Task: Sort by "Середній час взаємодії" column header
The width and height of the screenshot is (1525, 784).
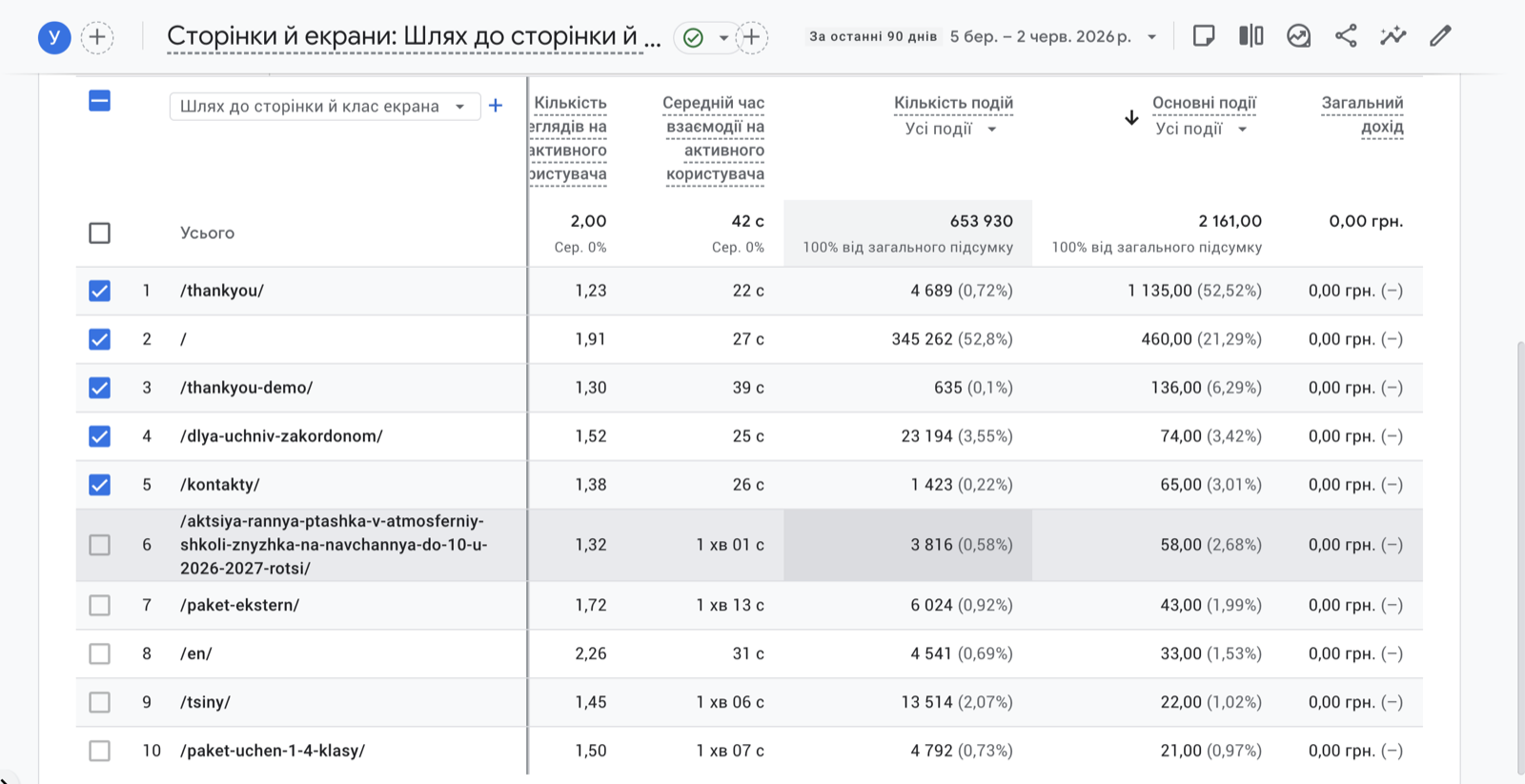Action: (x=714, y=138)
